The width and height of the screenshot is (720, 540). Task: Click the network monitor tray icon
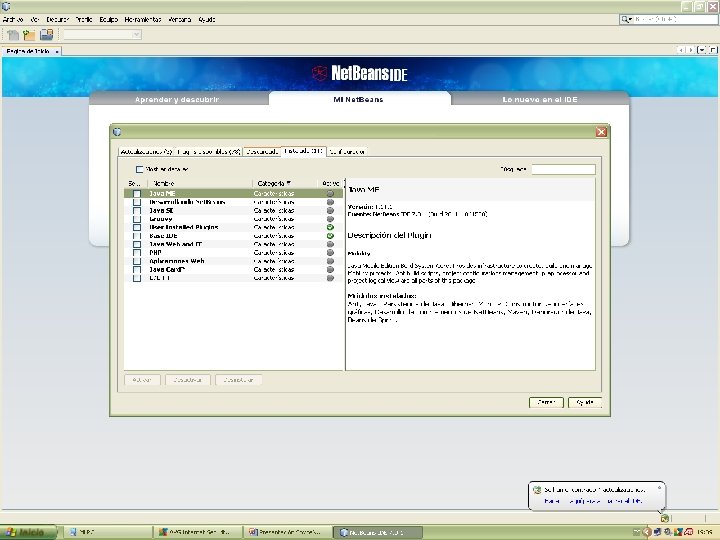pos(657,532)
